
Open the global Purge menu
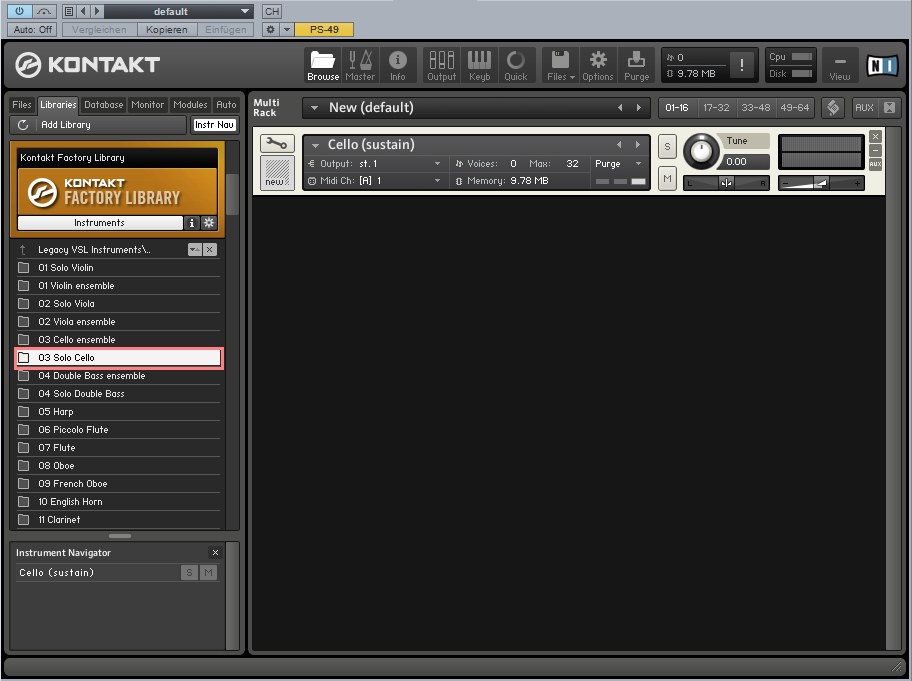pyautogui.click(x=636, y=65)
